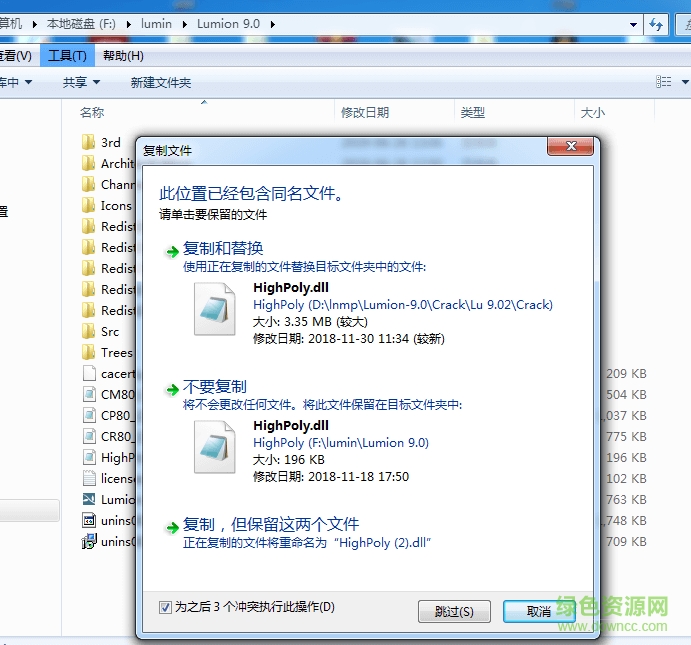
Task: Select the Chann folder icon
Action: pos(89,185)
